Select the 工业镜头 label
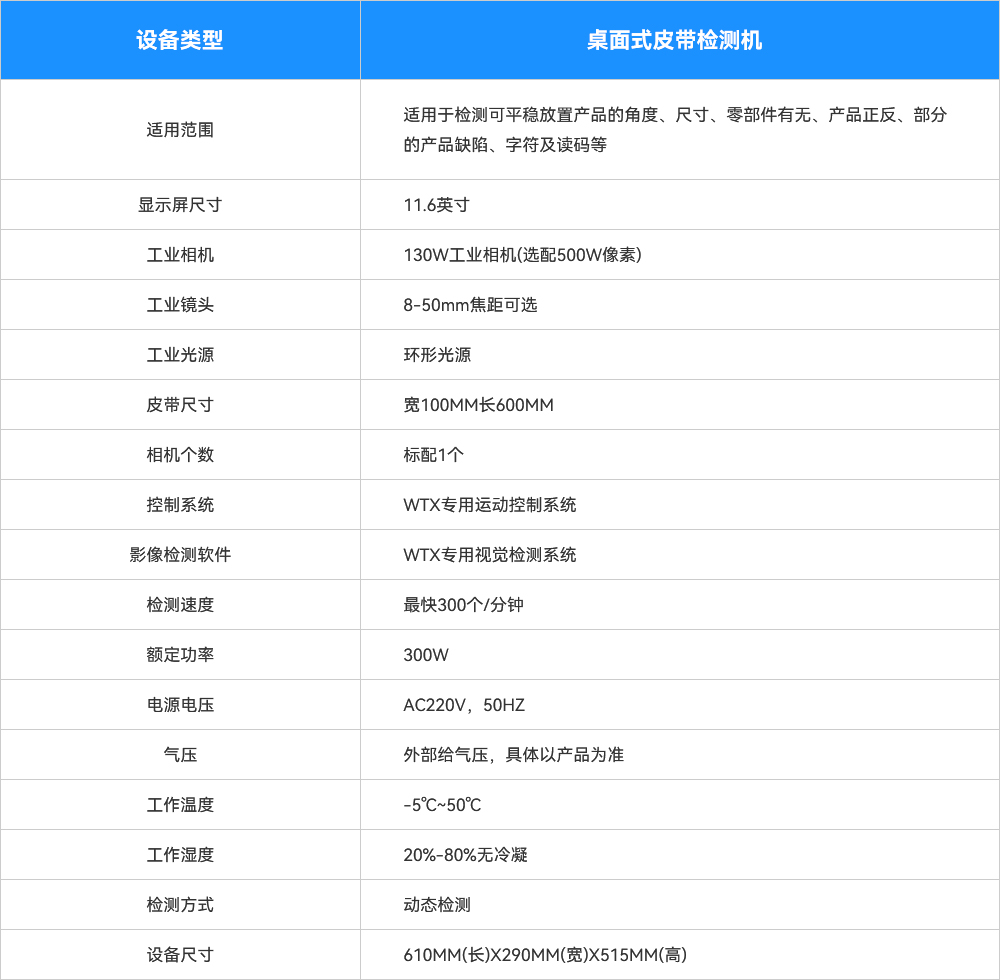This screenshot has width=1000, height=980. pyautogui.click(x=180, y=305)
